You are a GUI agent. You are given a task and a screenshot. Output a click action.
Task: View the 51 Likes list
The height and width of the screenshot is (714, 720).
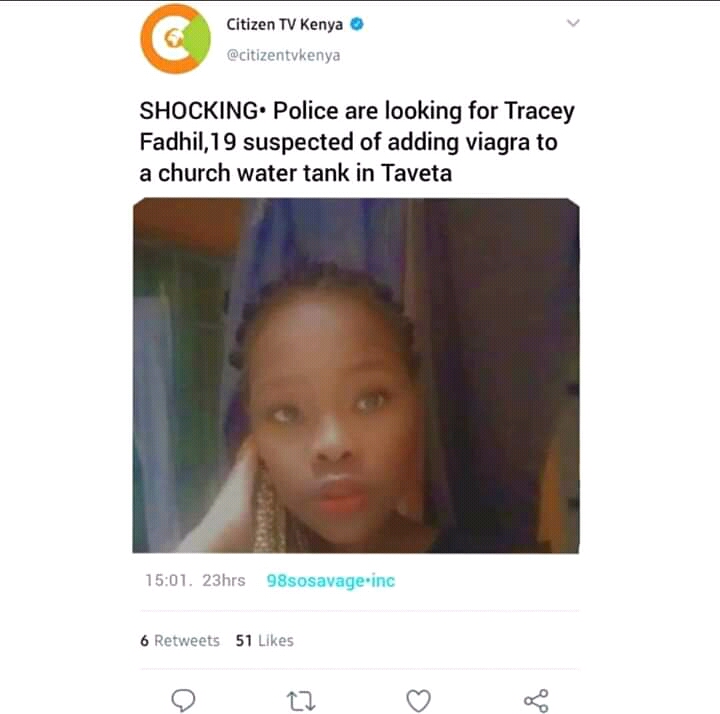[265, 640]
